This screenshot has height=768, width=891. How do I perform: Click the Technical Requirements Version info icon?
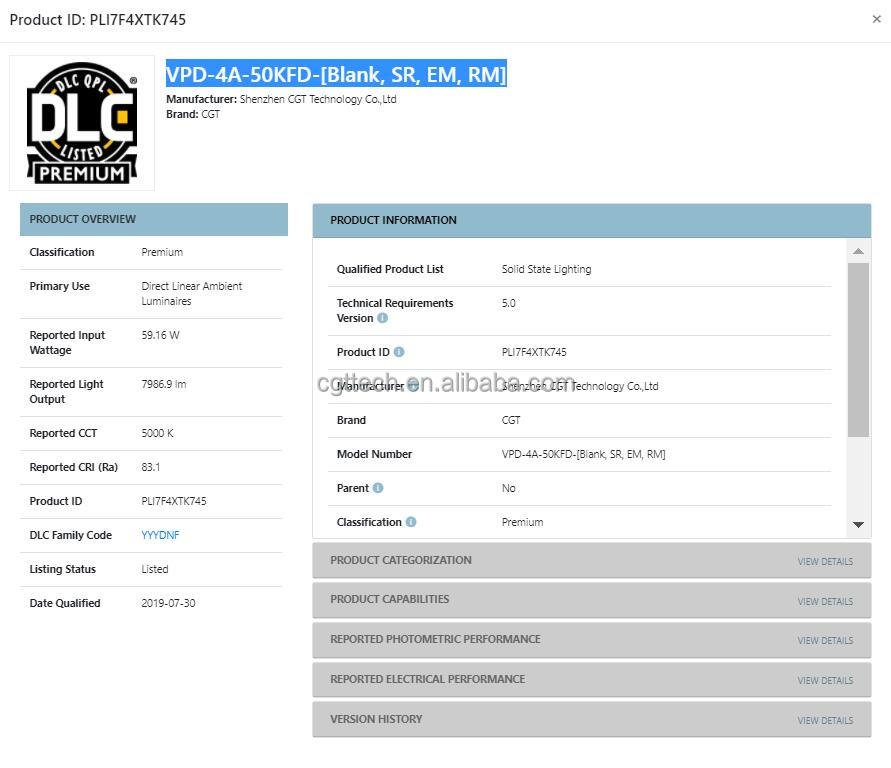pyautogui.click(x=382, y=318)
